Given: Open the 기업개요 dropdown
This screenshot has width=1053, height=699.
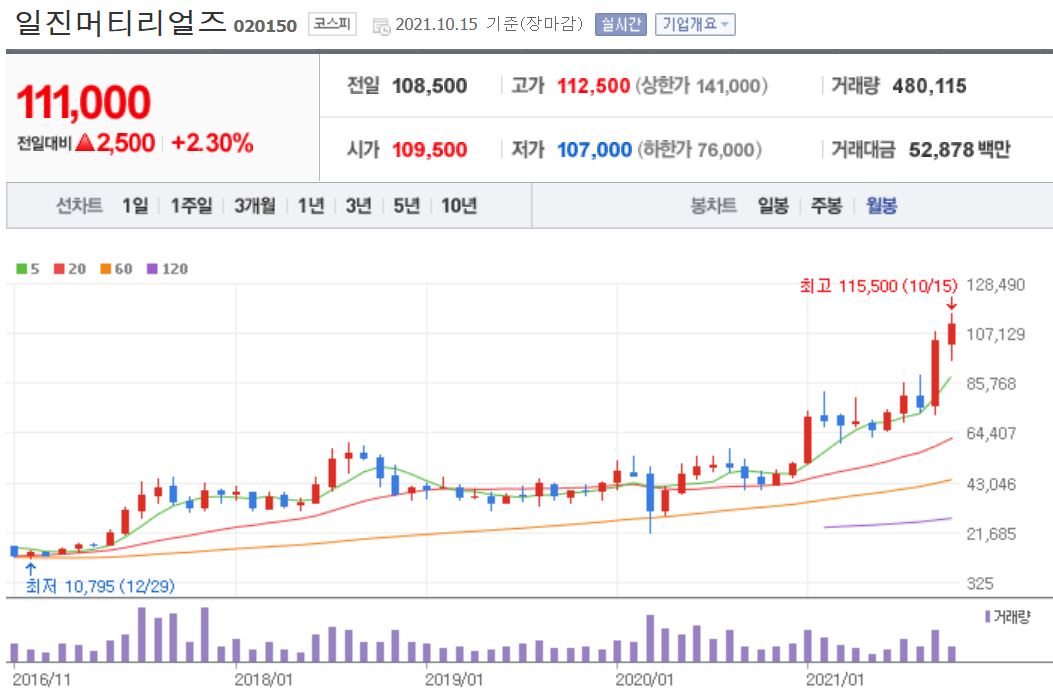Looking at the screenshot, I should (x=695, y=25).
